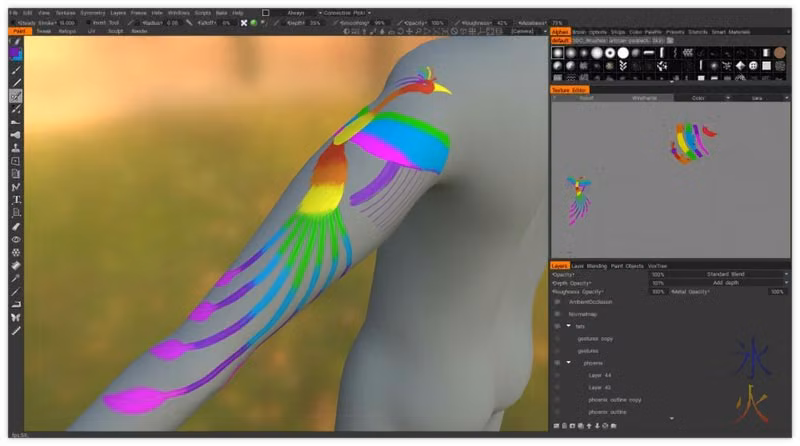The height and width of the screenshot is (446, 800).
Task: Click the Smoothing 99% value in top bar
Action: [380, 23]
